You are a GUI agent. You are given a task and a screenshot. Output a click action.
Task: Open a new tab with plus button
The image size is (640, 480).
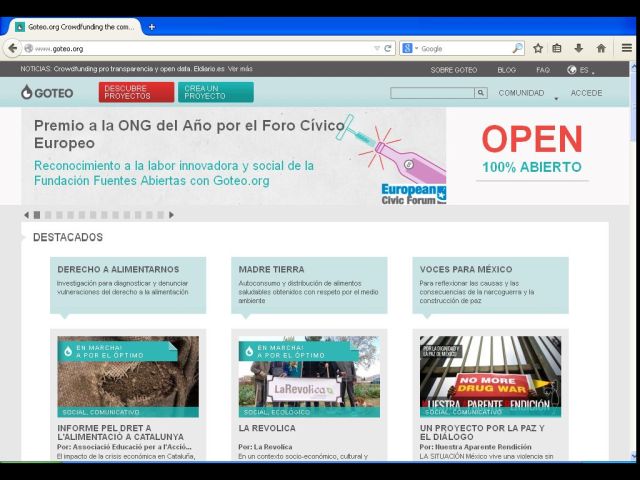pyautogui.click(x=152, y=27)
